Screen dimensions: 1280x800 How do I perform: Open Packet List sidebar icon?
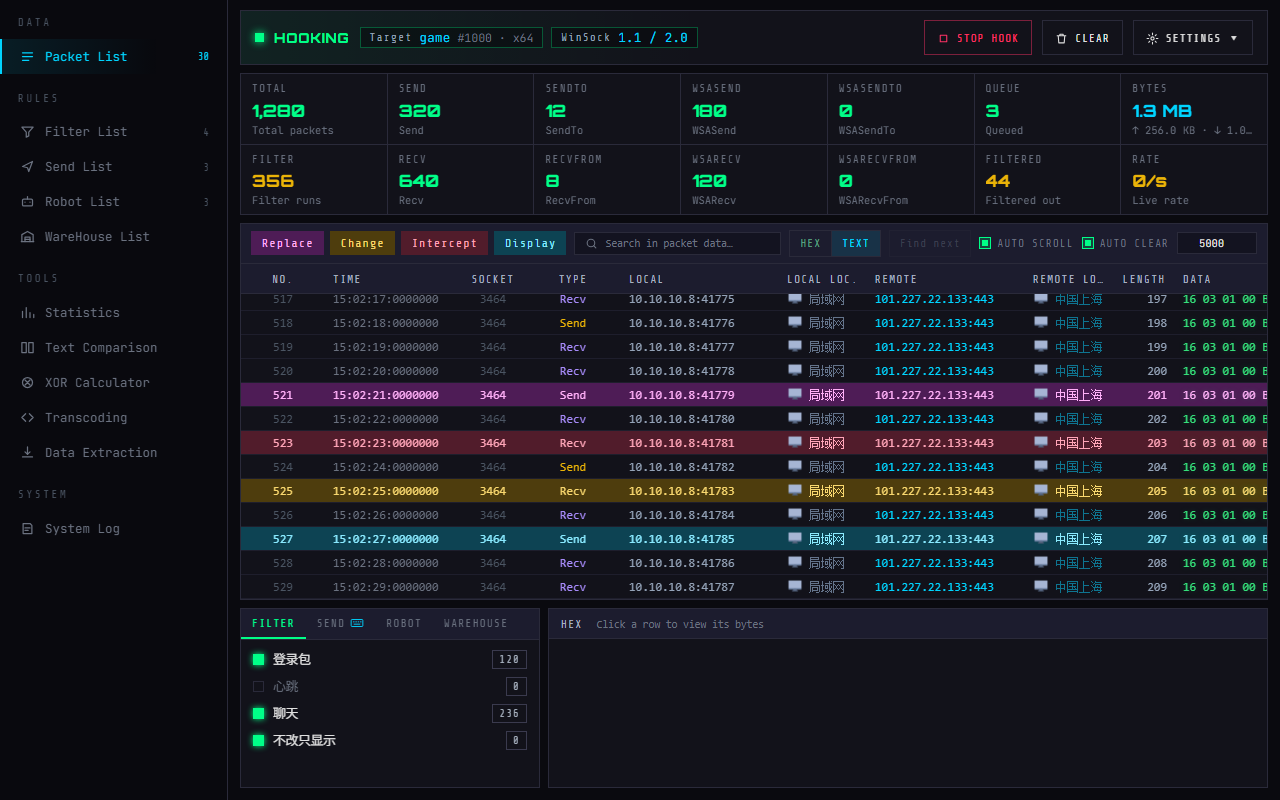tap(27, 57)
